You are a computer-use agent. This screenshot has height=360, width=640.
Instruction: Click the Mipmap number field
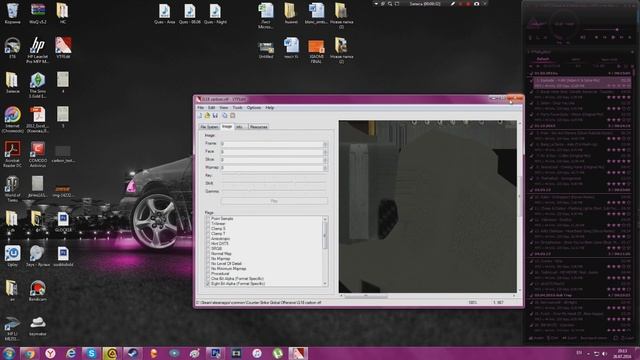tap(272, 168)
